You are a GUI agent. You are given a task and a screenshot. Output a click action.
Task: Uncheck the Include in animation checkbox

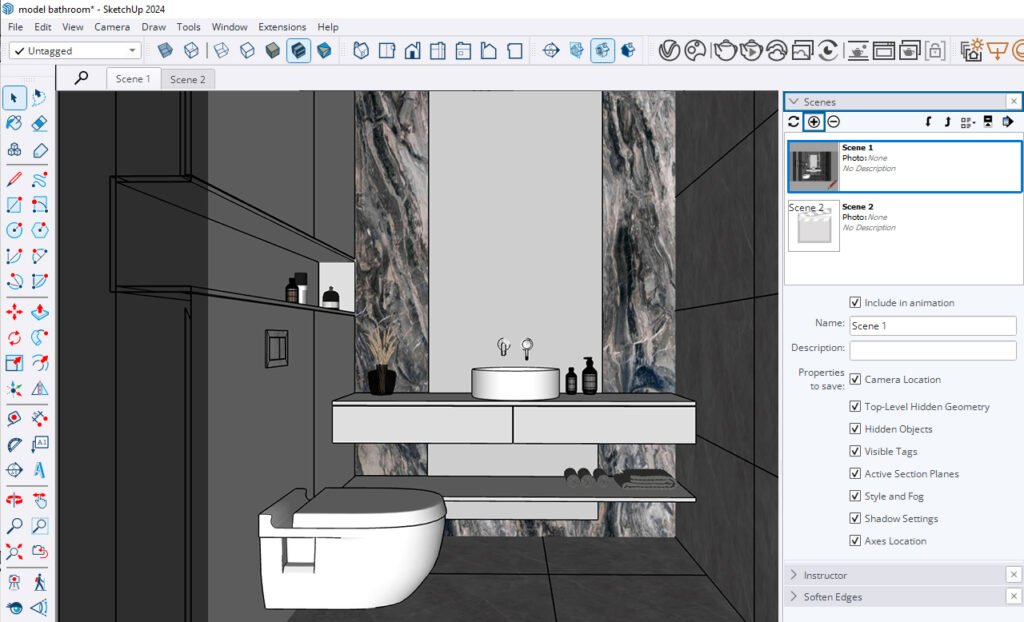[855, 303]
